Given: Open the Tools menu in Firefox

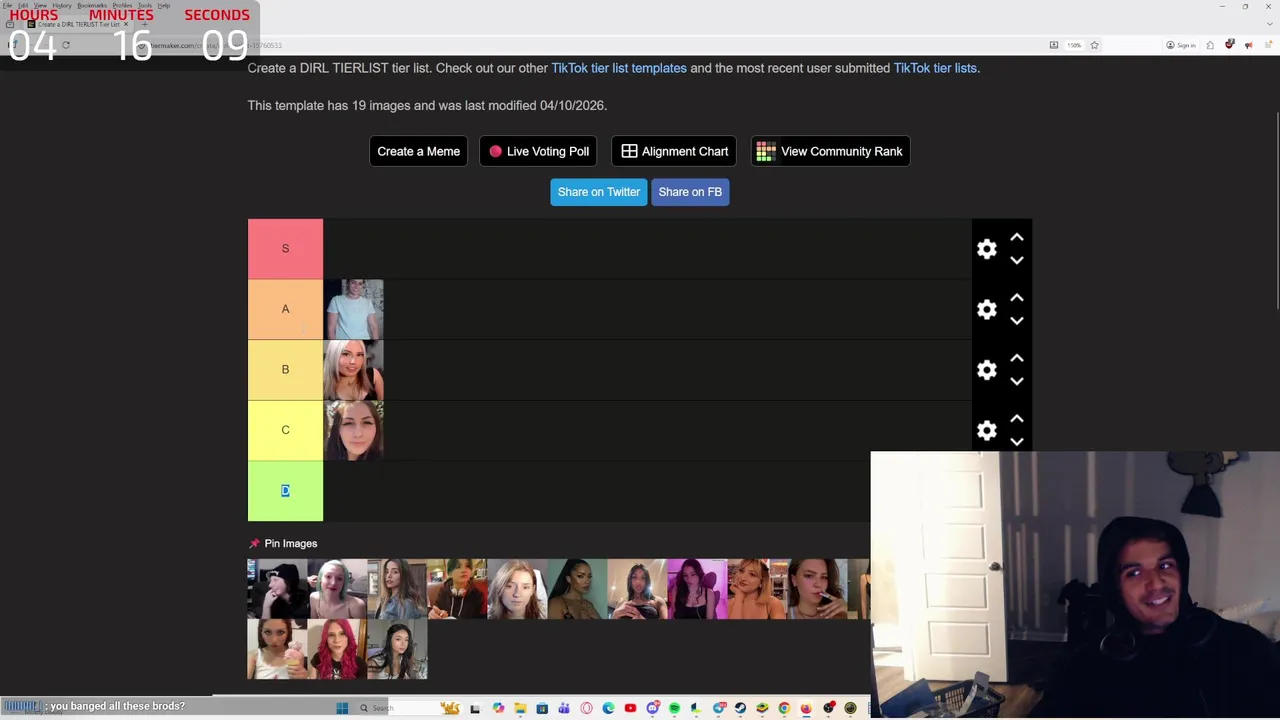Looking at the screenshot, I should point(145,6).
